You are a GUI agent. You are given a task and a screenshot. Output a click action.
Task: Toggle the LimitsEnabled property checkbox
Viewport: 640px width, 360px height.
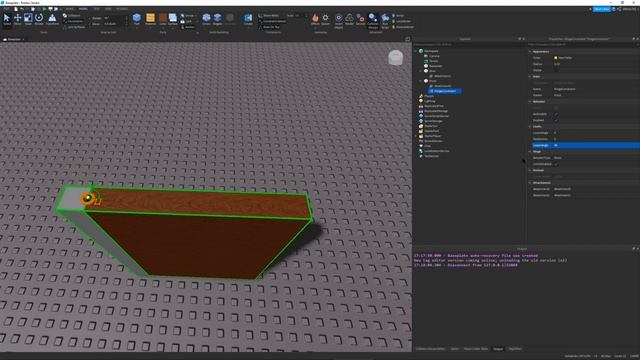pyautogui.click(x=556, y=164)
